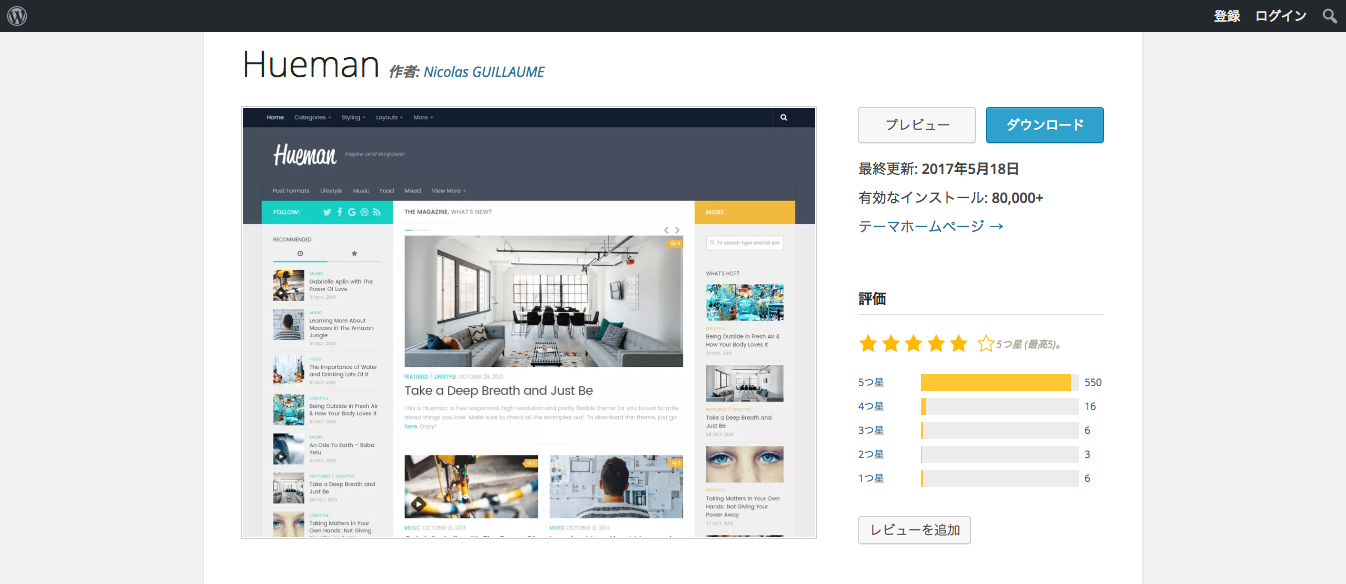Screen dimensions: 1346x584
Task: Open the 1つ星 reviews link
Action: tap(871, 478)
